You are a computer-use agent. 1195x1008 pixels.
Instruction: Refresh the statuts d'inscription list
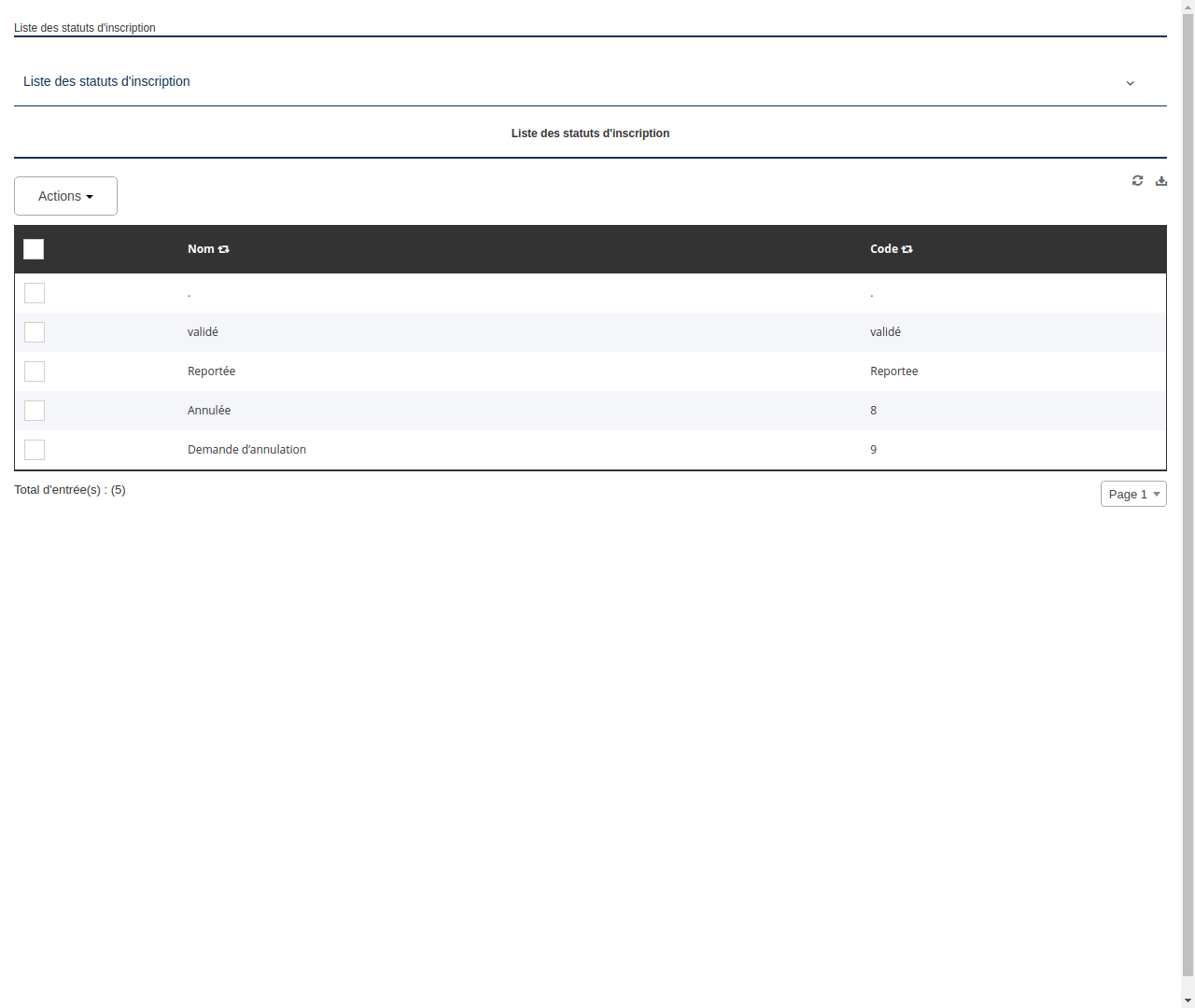(1137, 180)
